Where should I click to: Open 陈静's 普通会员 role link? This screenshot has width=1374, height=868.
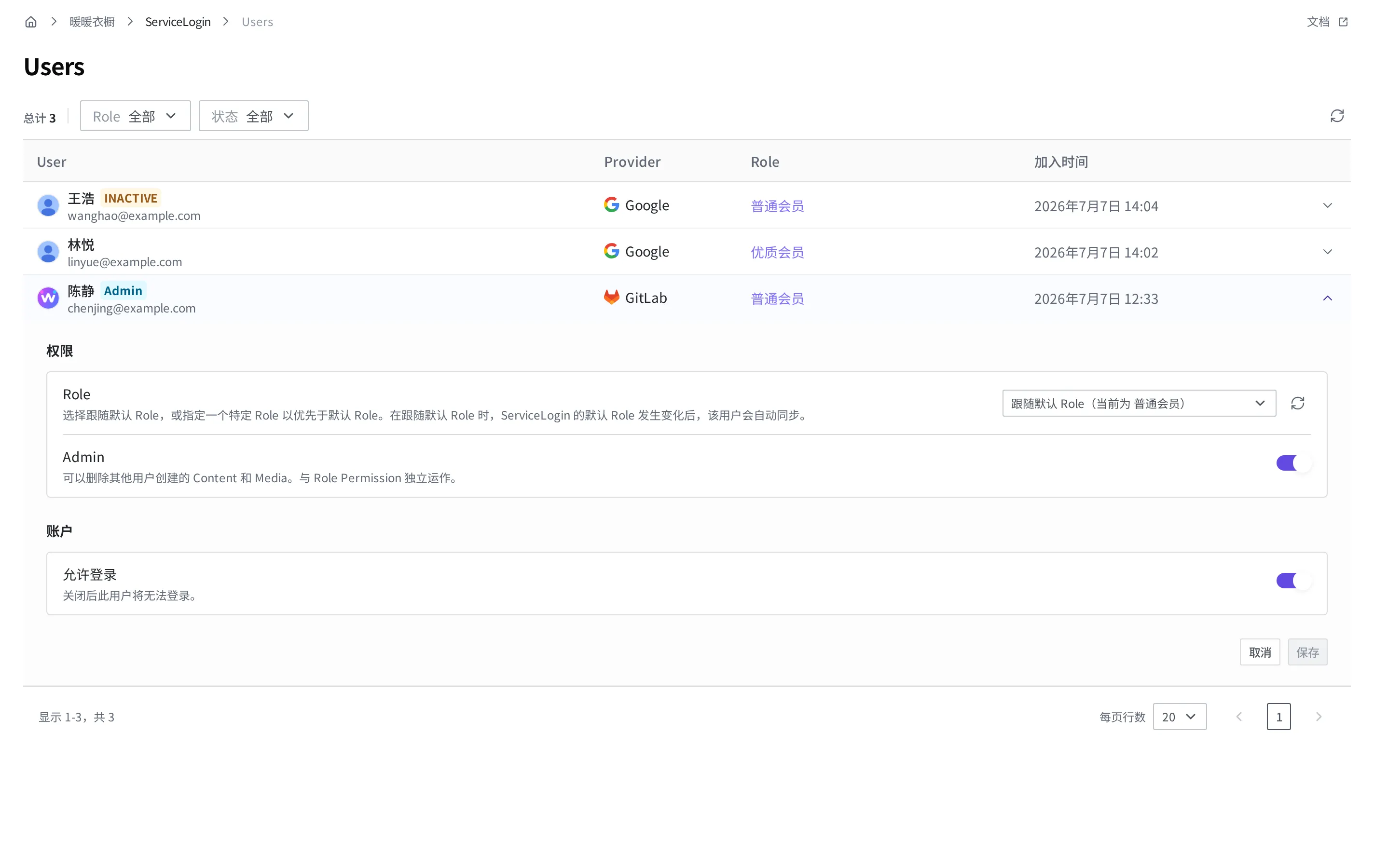[x=777, y=298]
